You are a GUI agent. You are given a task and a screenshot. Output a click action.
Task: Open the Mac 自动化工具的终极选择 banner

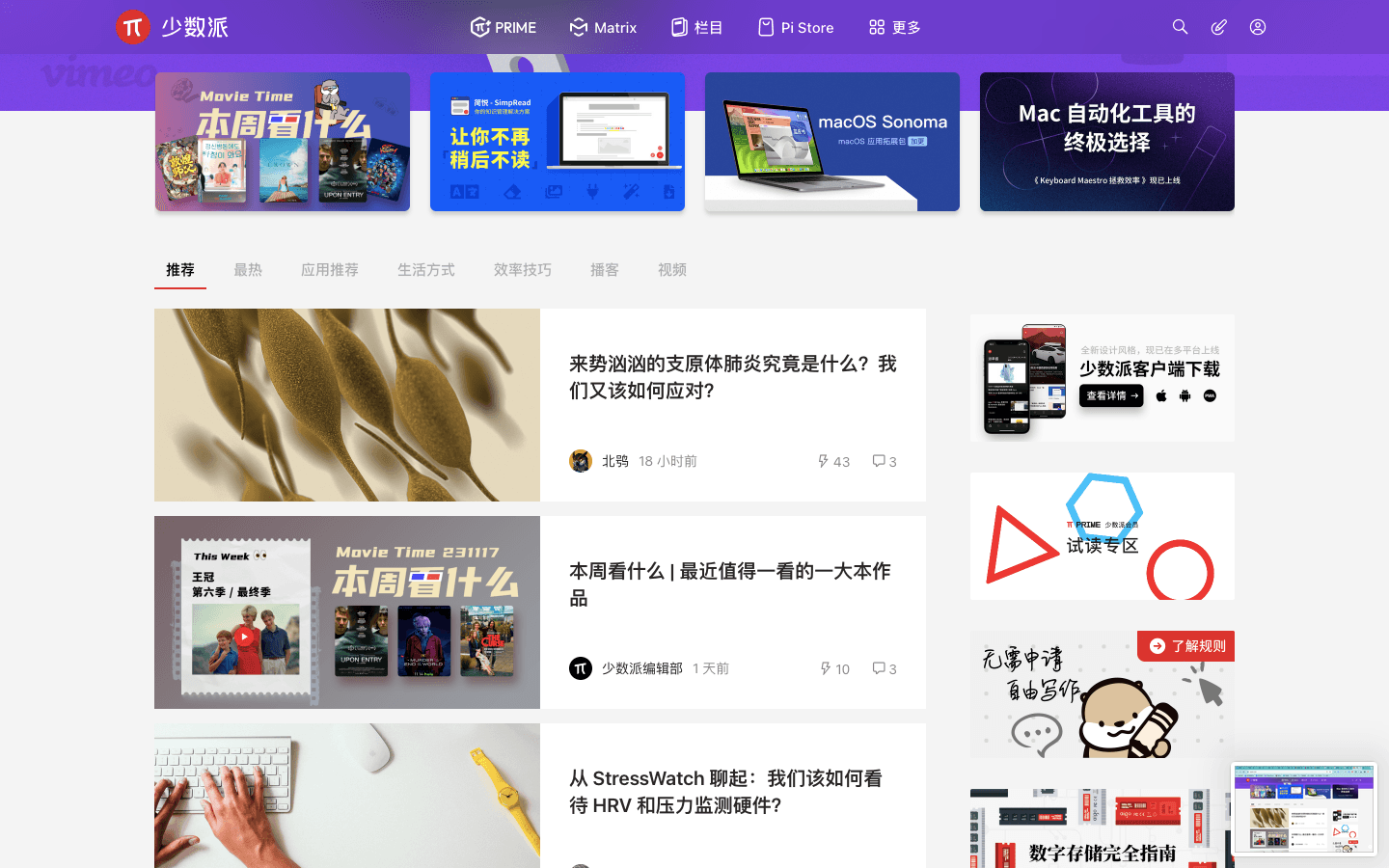click(x=1107, y=142)
